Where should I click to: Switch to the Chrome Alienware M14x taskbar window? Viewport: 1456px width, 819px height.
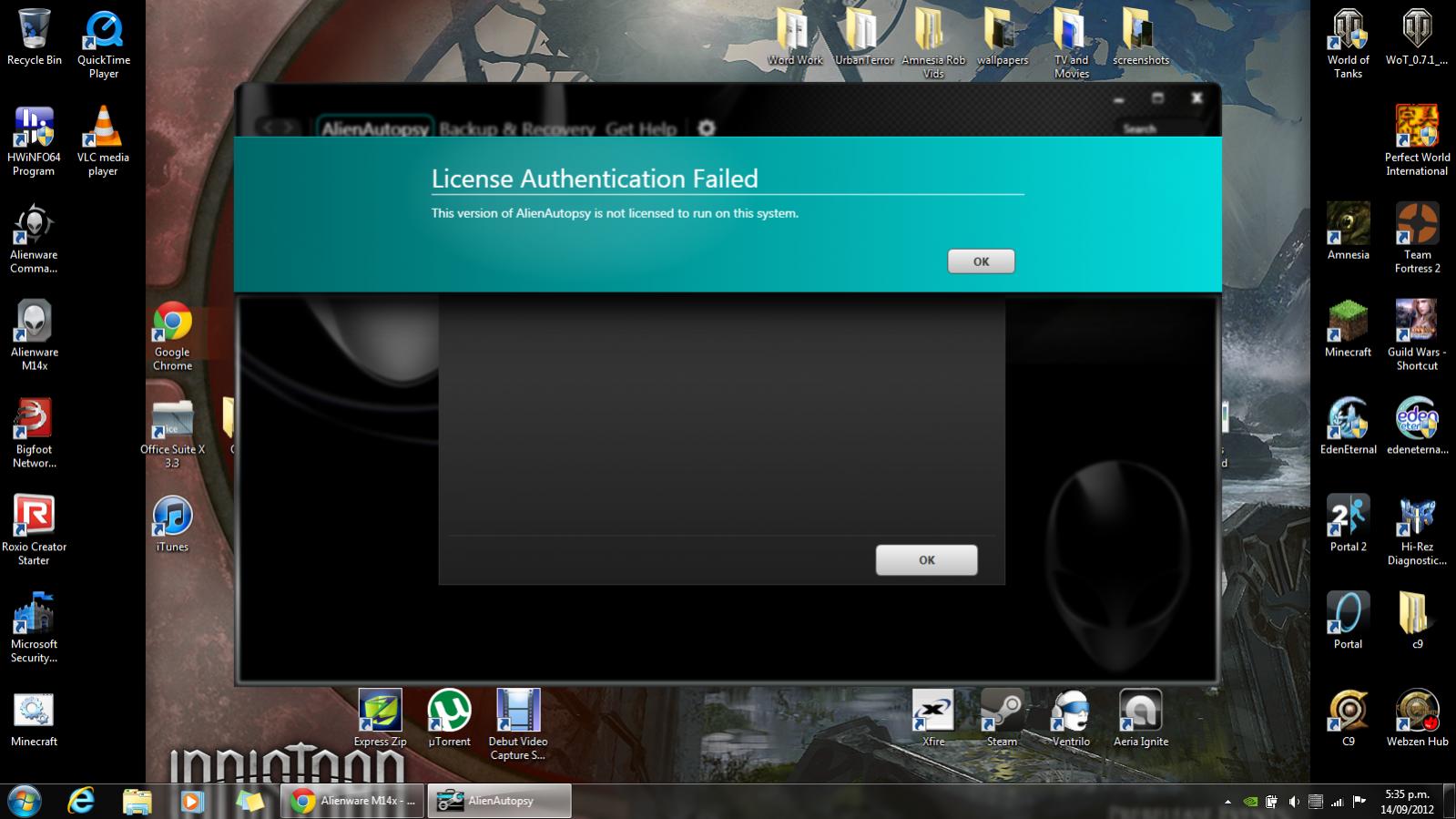click(x=352, y=801)
